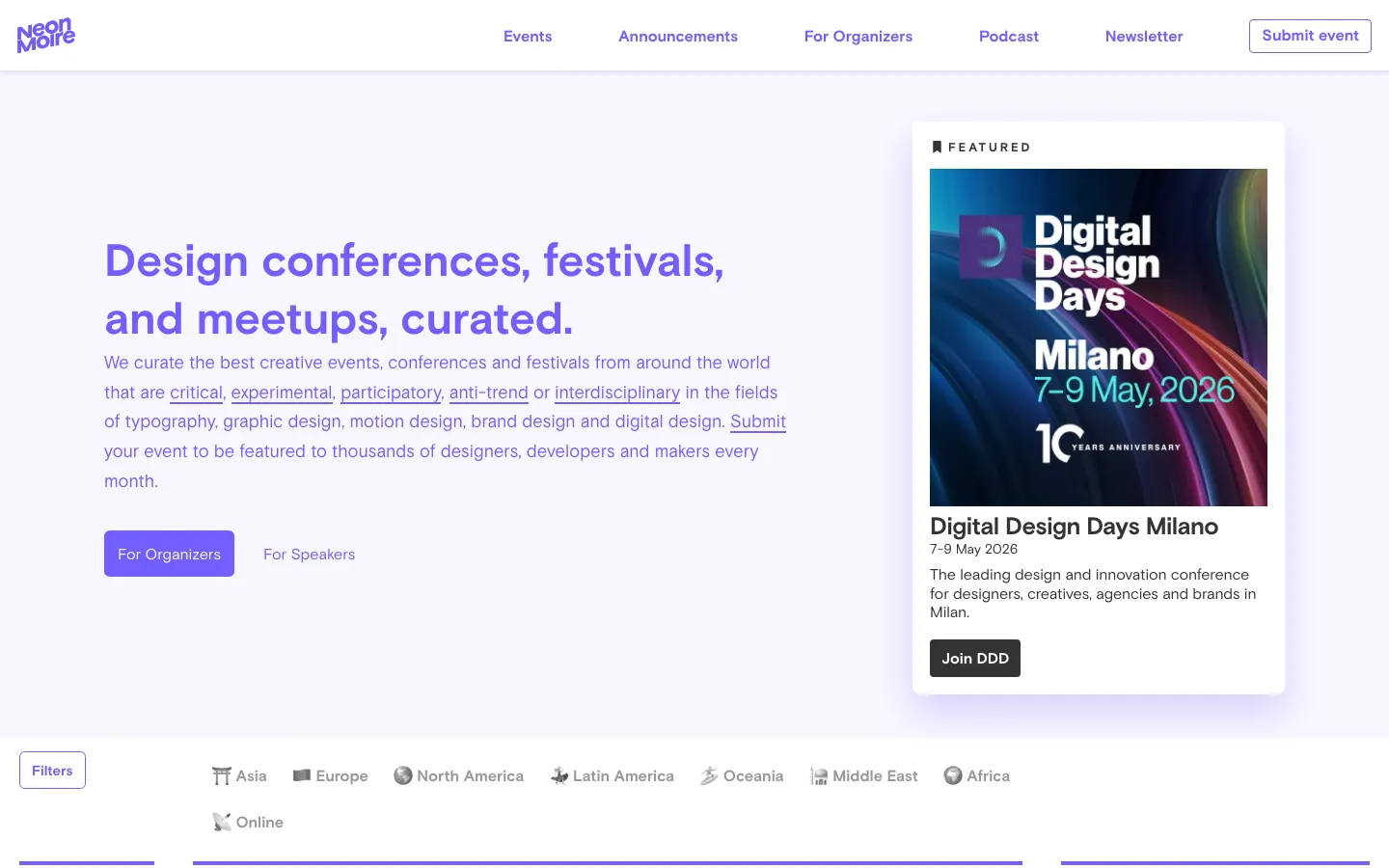The width and height of the screenshot is (1389, 868).
Task: Click the Join DDD button
Action: (974, 658)
